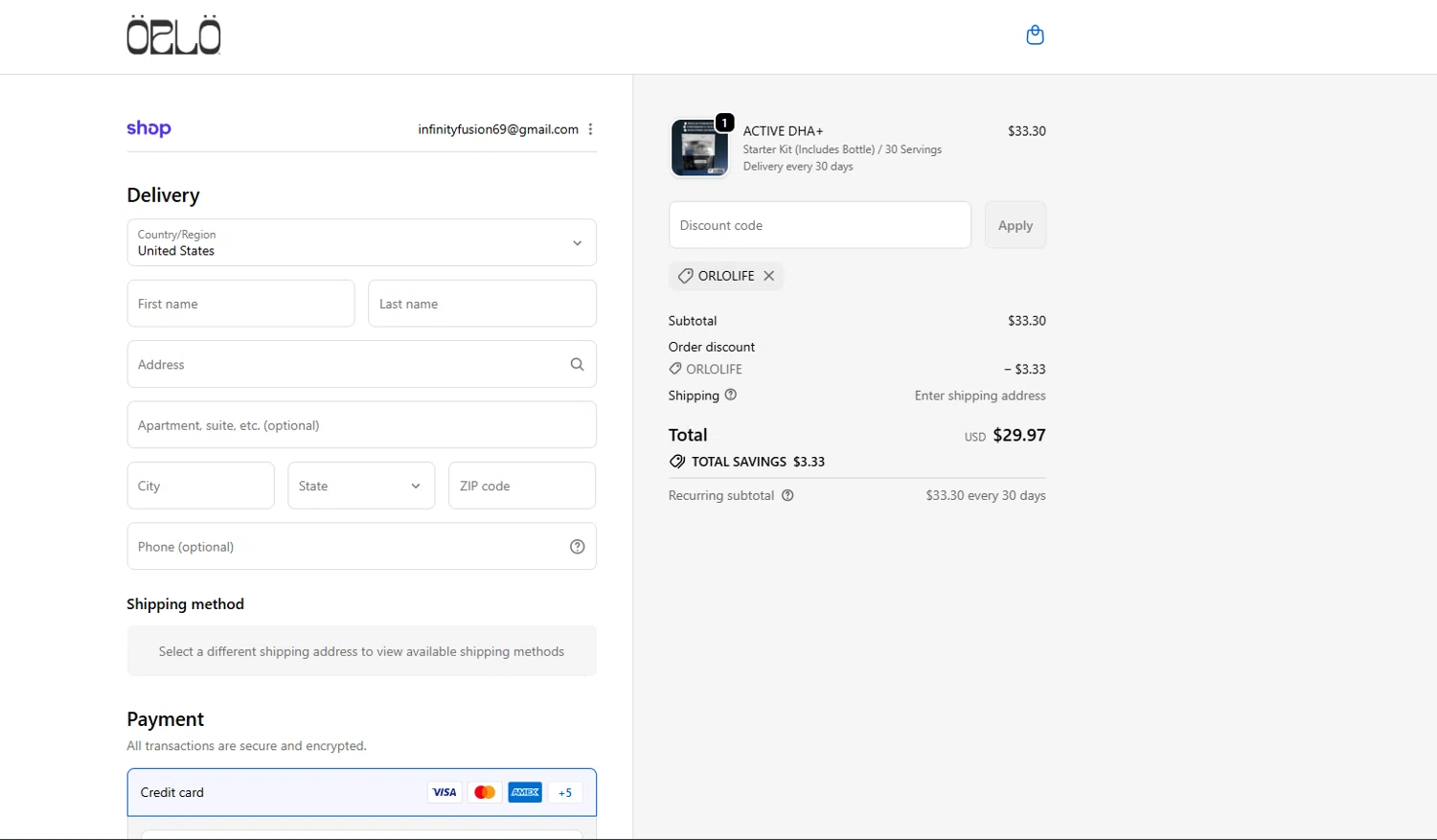Click the ACTIVE DHA+ product name
Screen dimensions: 1437x840
[783, 131]
